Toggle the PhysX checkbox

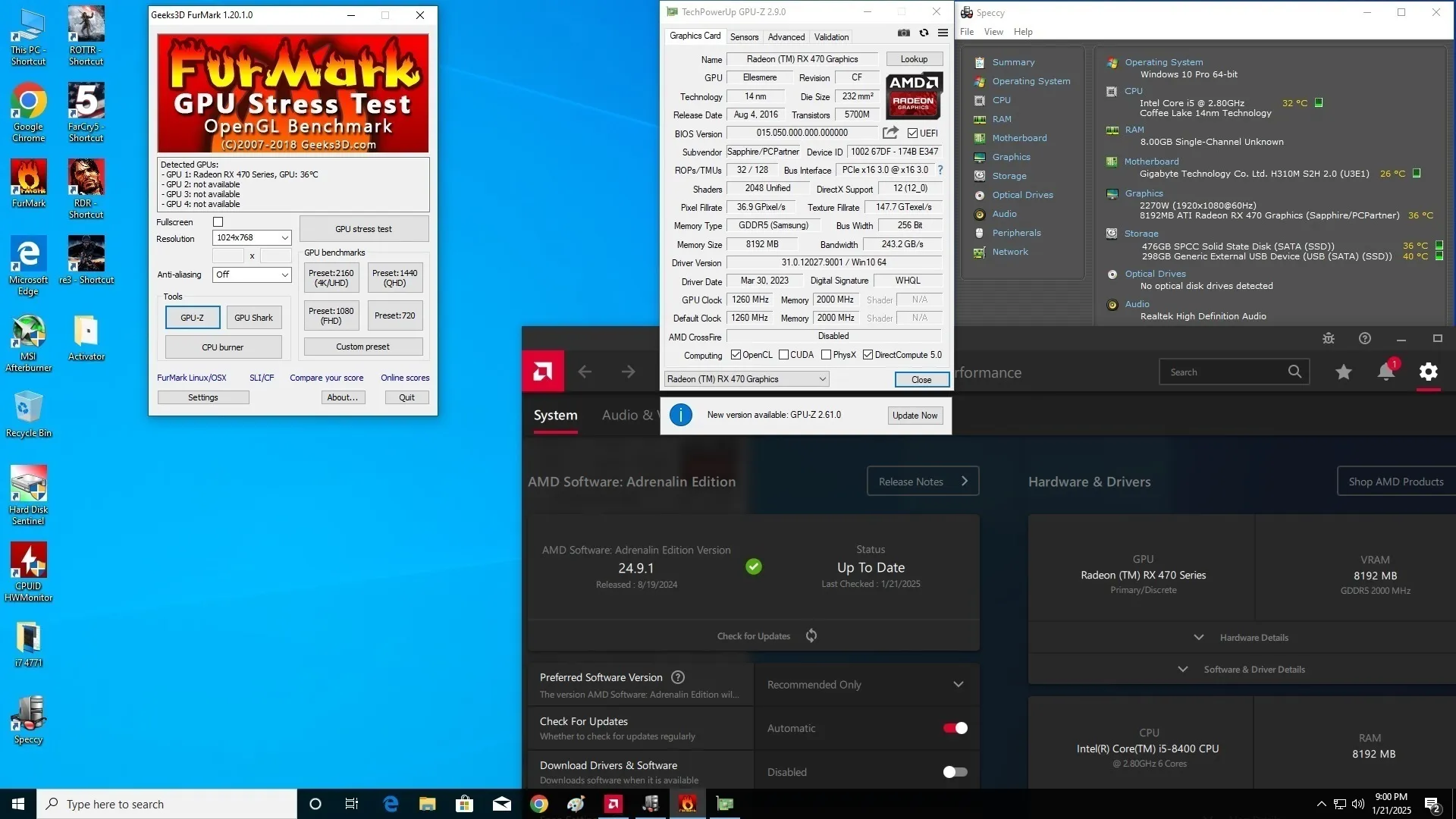tap(826, 355)
